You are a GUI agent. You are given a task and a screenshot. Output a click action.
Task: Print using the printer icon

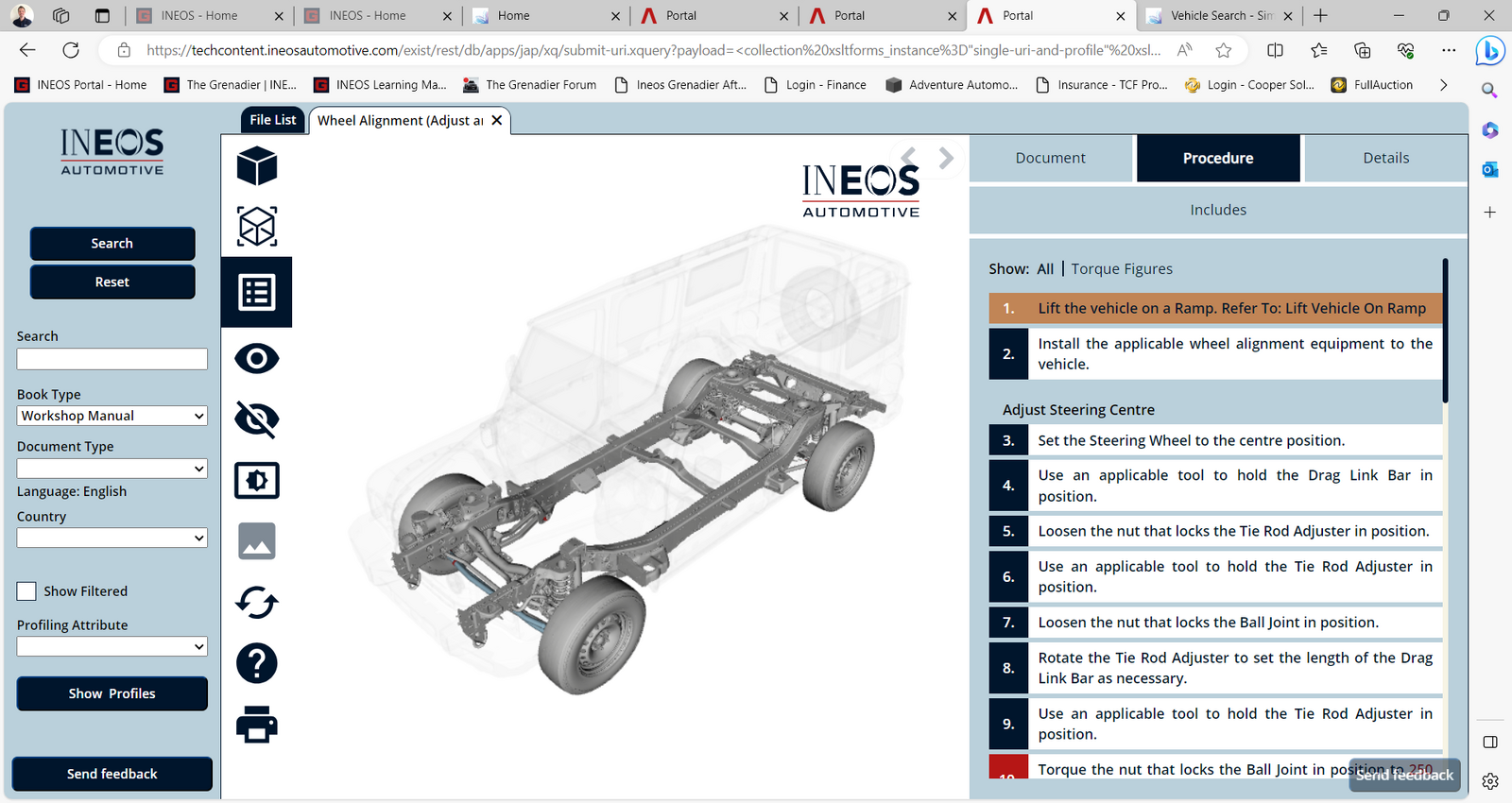pyautogui.click(x=257, y=725)
